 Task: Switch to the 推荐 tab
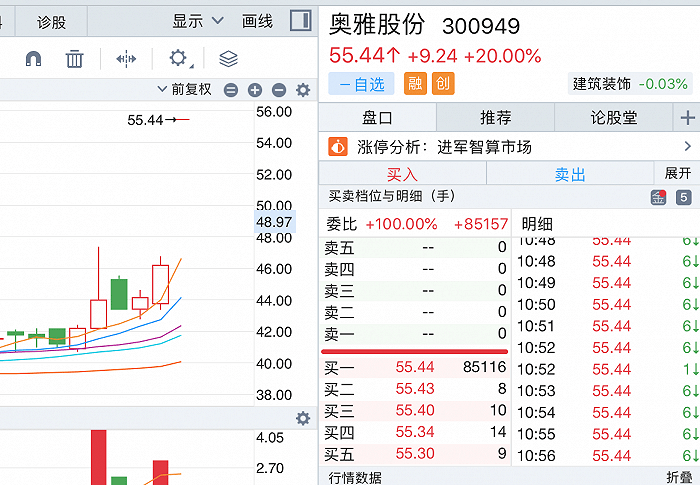coord(496,117)
